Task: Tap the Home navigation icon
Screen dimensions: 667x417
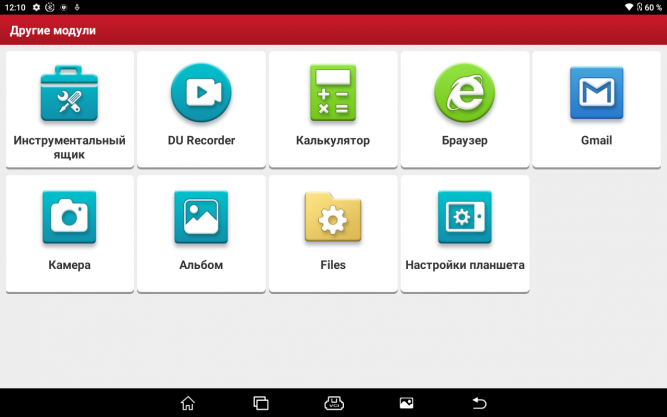Action: click(188, 403)
